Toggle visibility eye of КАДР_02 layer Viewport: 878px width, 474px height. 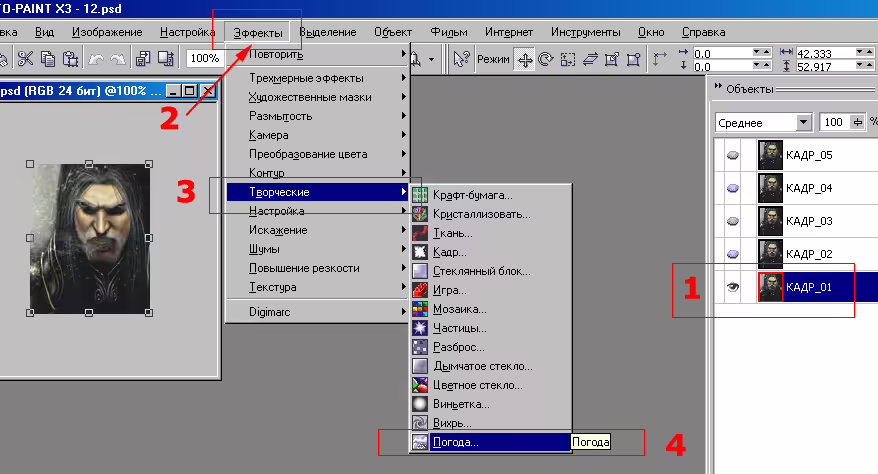point(732,254)
